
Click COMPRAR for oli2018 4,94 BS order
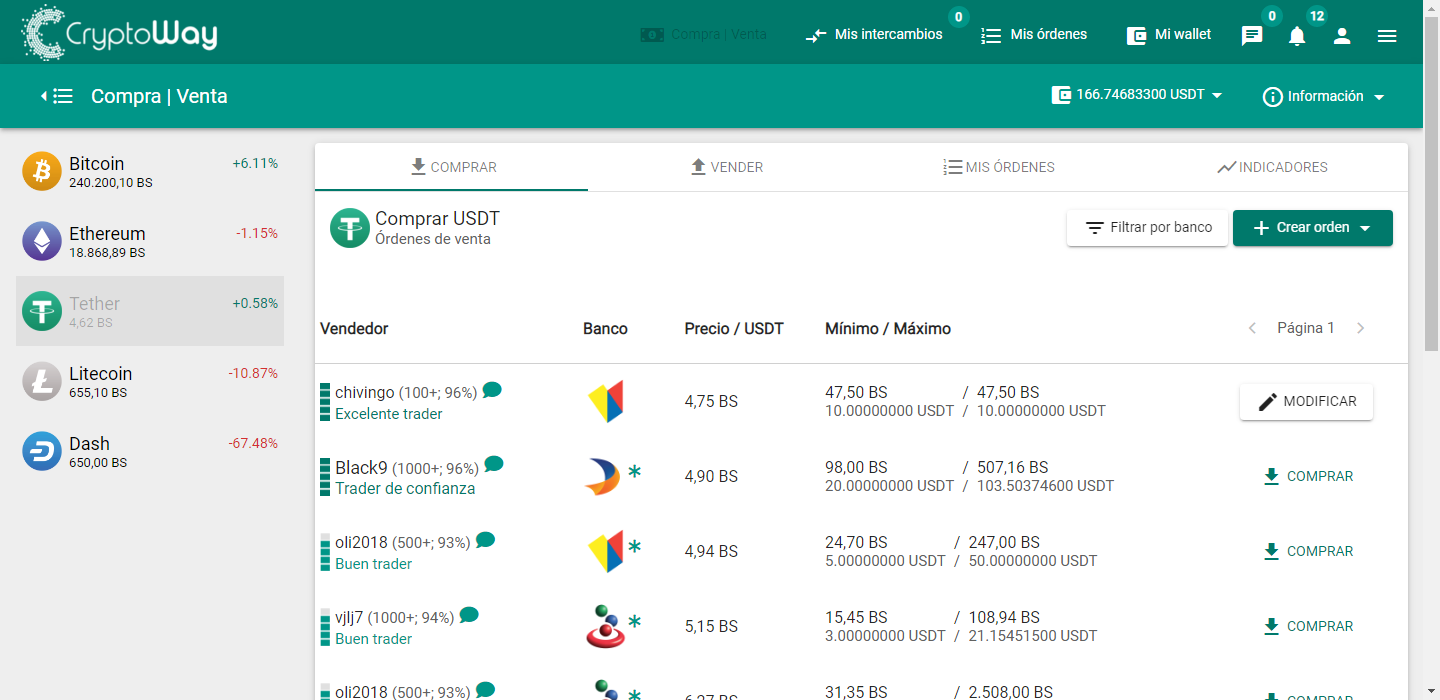pos(1308,552)
